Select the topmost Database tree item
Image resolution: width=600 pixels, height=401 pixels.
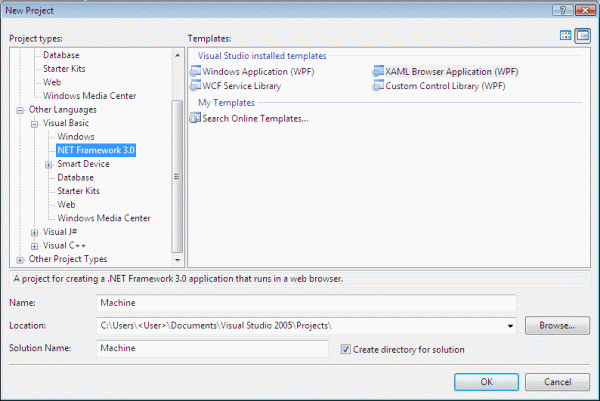pos(61,55)
